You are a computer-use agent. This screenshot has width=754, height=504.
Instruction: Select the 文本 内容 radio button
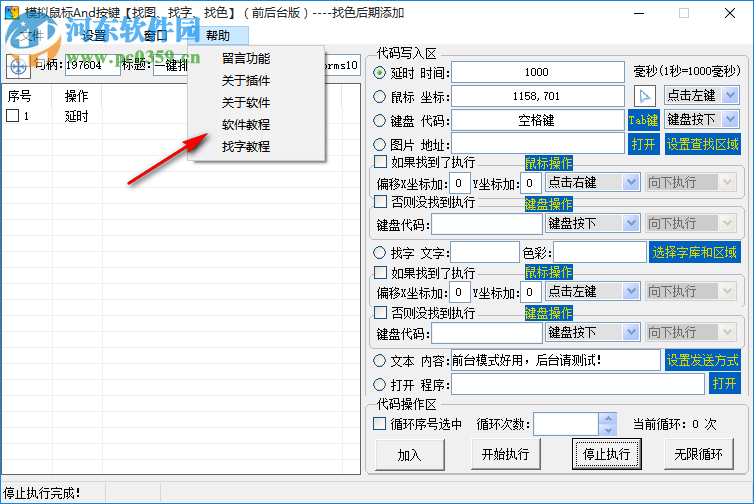pyautogui.click(x=379, y=360)
